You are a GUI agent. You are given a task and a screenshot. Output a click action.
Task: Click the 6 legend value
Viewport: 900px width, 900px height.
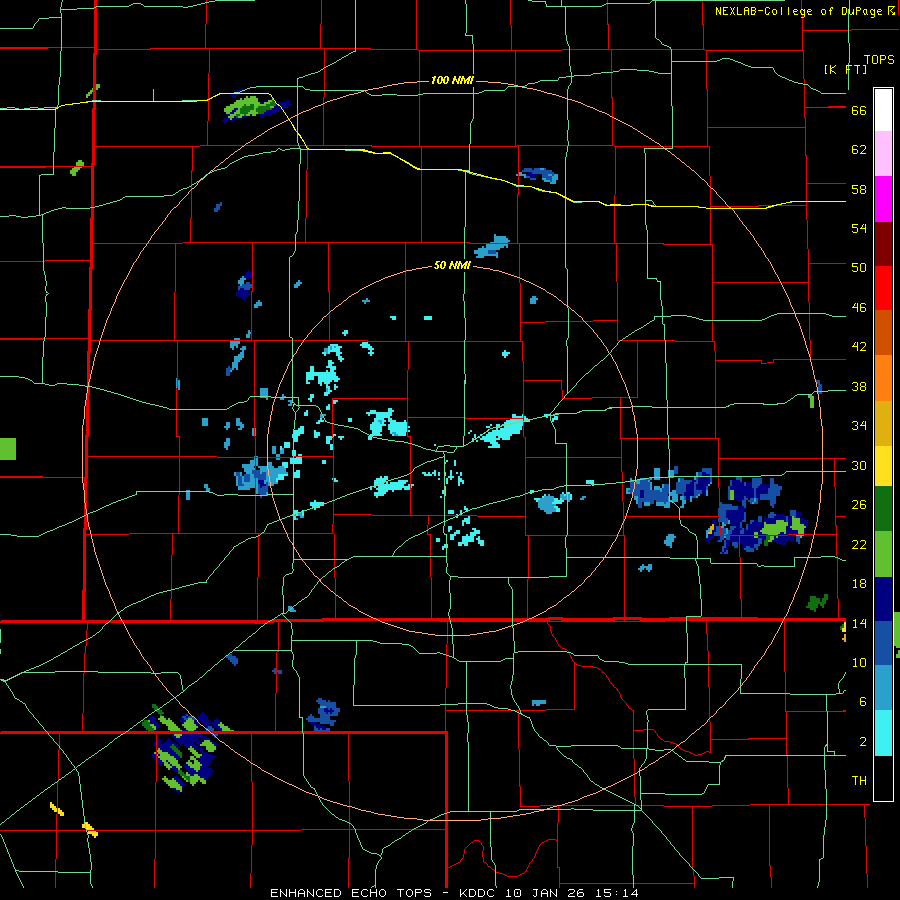coord(862,702)
